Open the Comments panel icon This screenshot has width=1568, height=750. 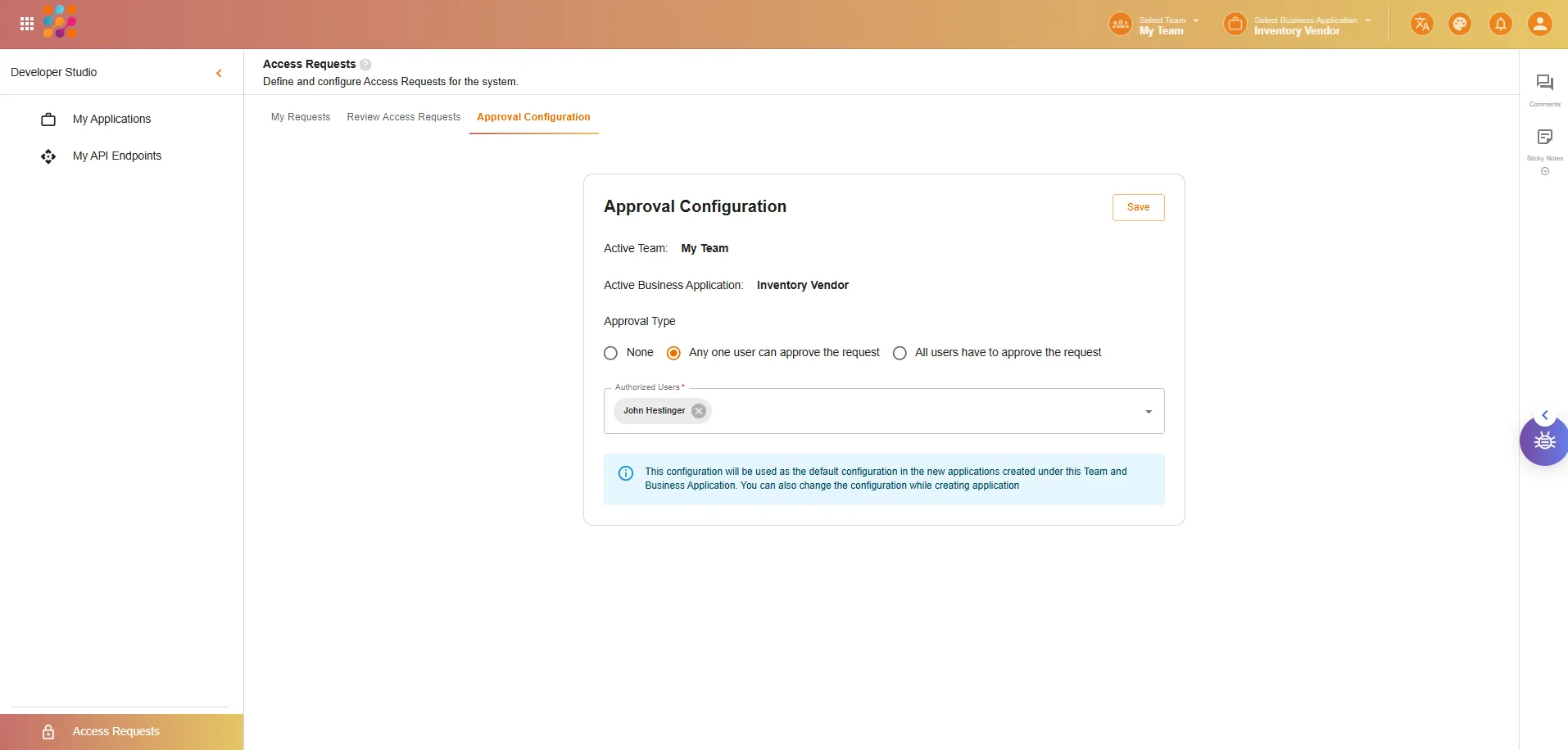pyautogui.click(x=1544, y=83)
